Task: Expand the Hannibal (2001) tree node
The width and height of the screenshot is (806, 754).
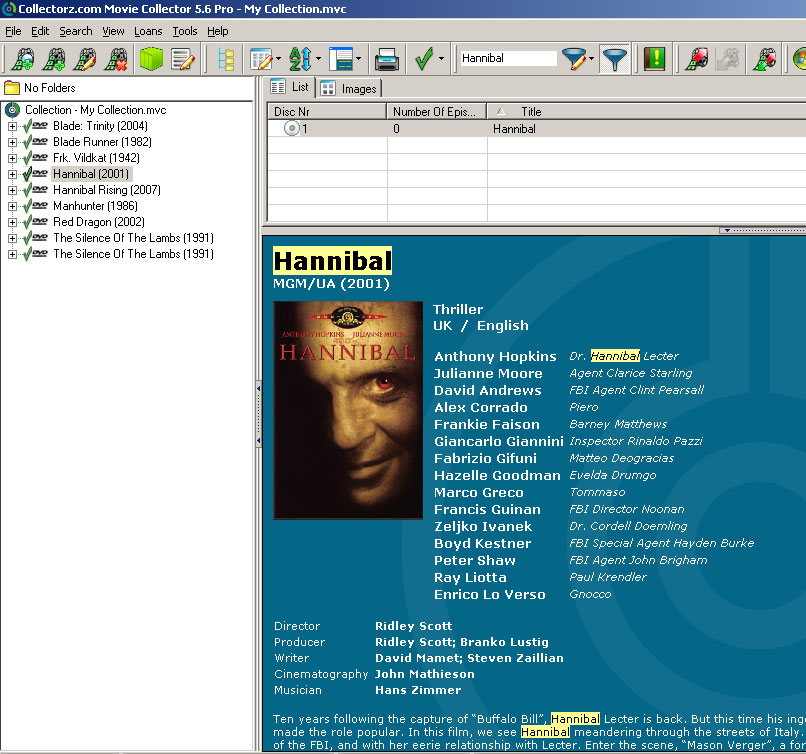Action: pyautogui.click(x=12, y=174)
